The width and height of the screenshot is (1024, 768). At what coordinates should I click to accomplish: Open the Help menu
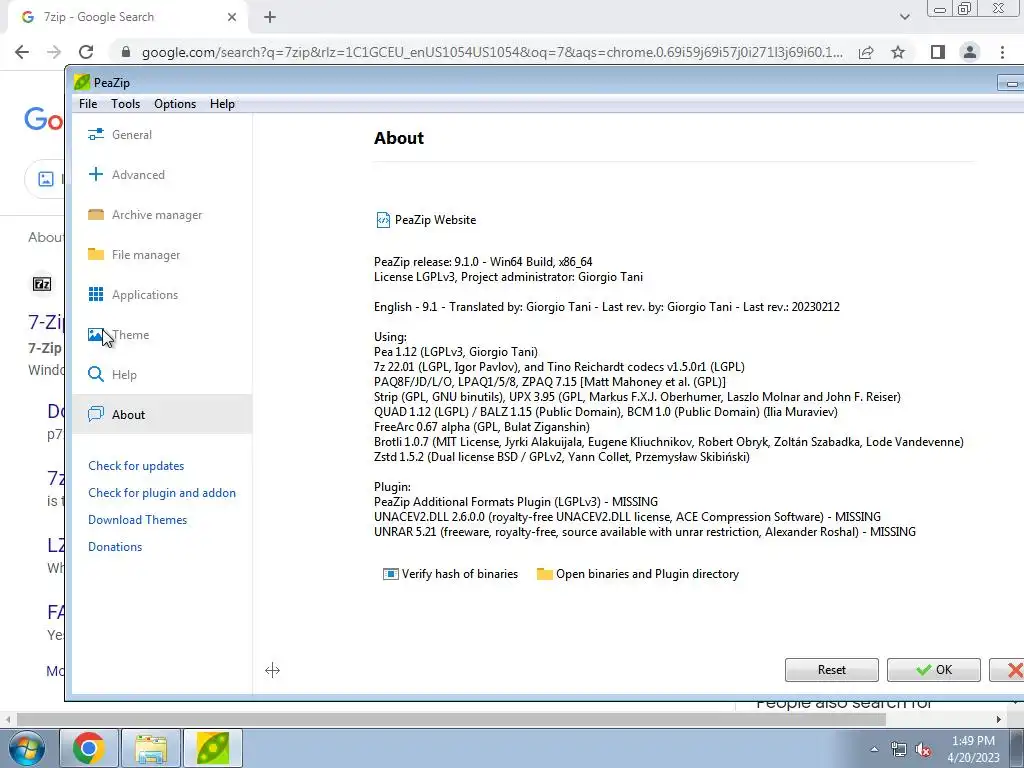click(x=222, y=104)
